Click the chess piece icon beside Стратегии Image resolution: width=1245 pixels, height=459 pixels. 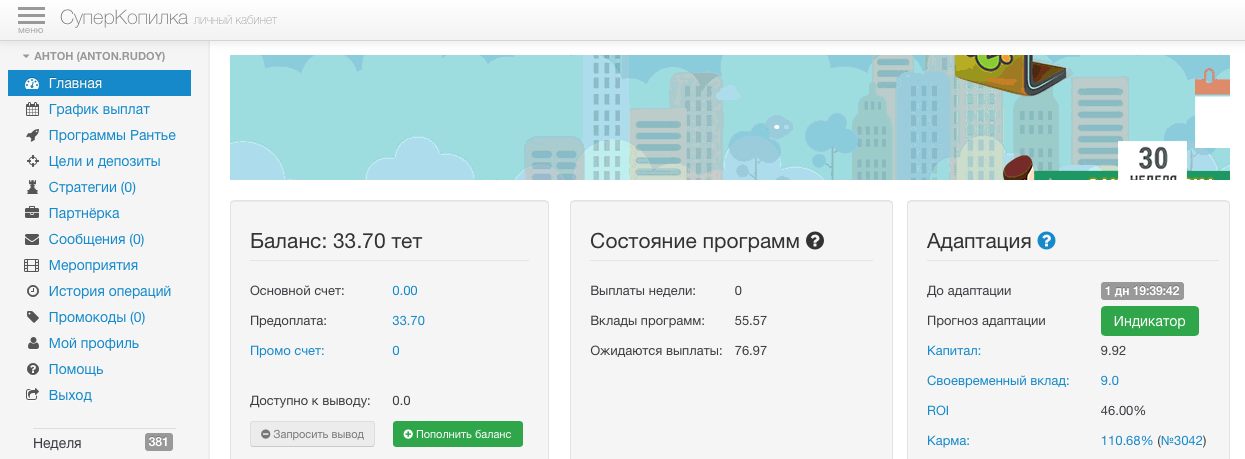click(32, 187)
